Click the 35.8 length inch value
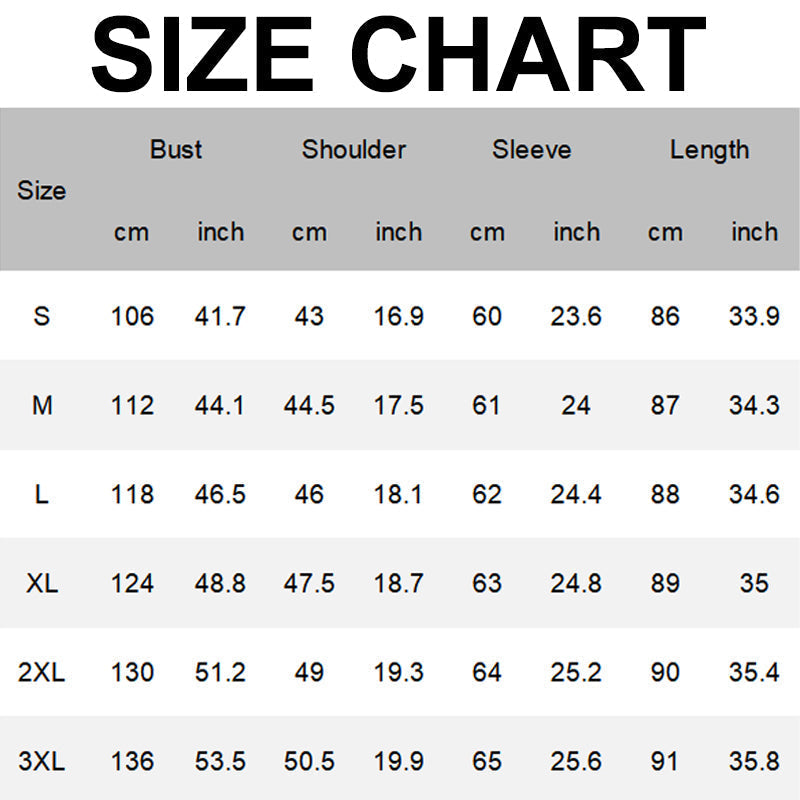The image size is (800, 800). [754, 761]
